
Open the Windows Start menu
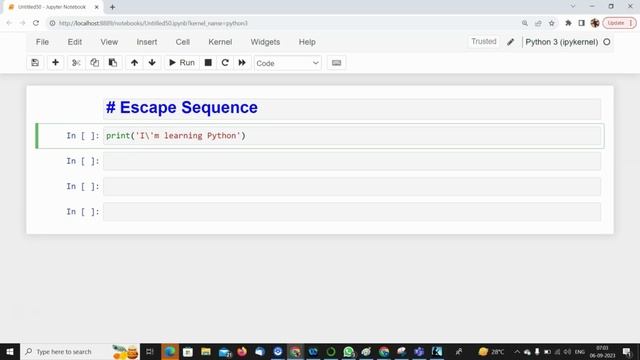pos(10,351)
